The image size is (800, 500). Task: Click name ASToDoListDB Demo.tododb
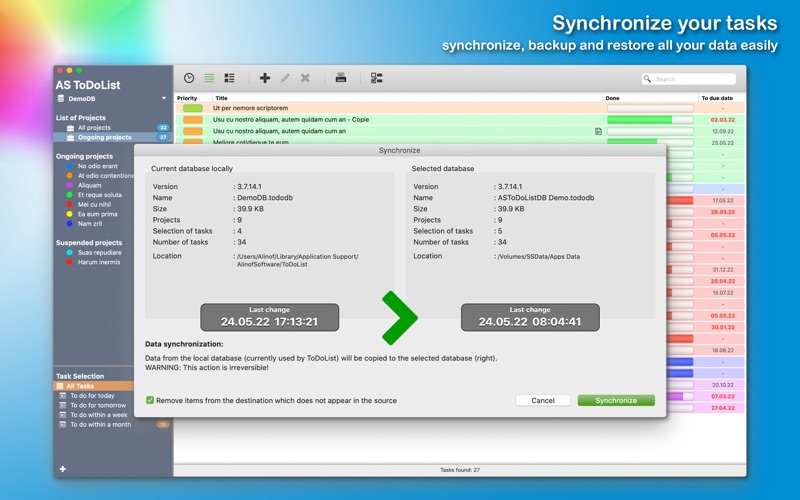point(546,198)
